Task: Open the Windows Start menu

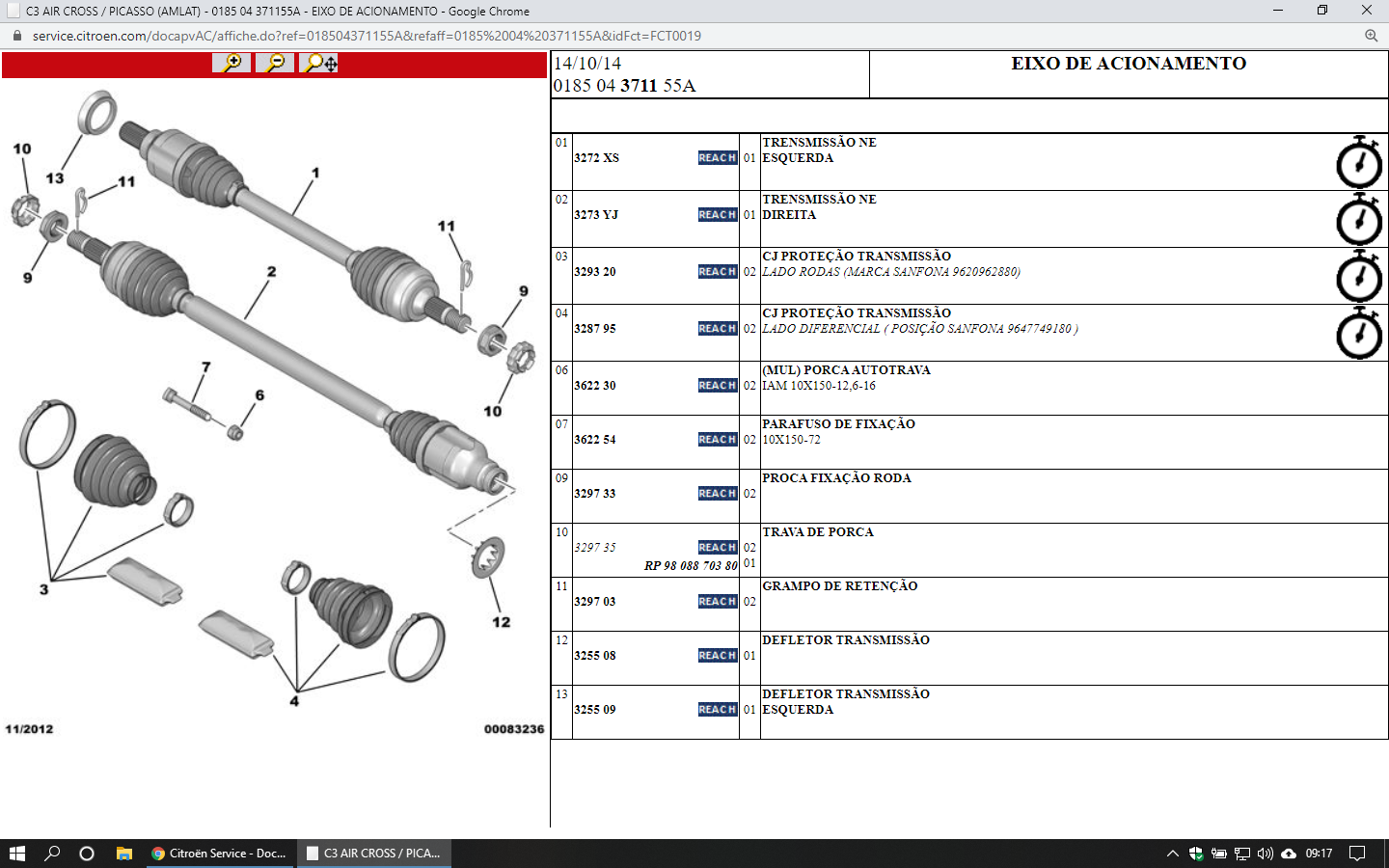Action: (17, 854)
